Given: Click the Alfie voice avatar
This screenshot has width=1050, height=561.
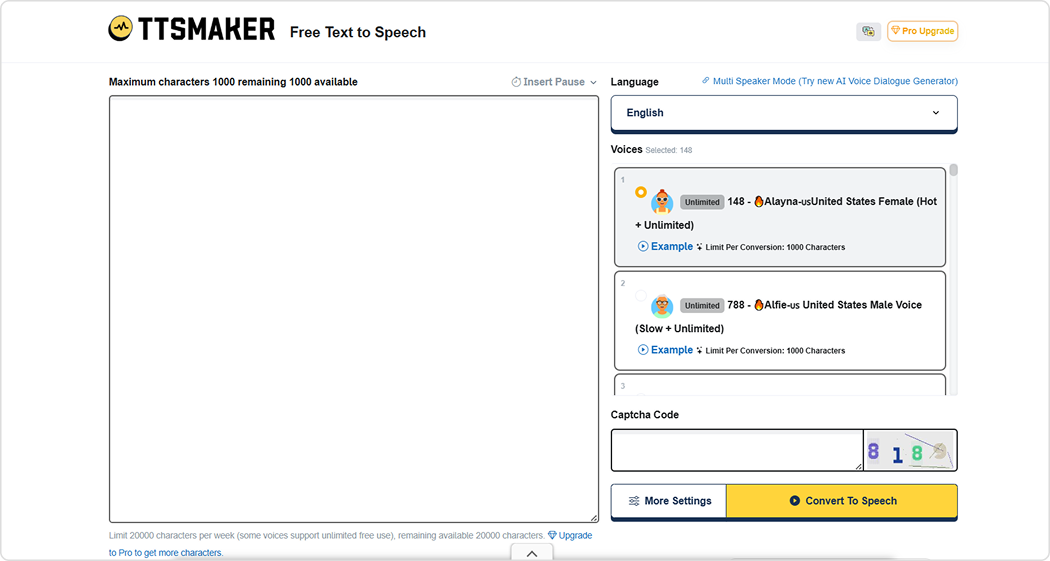Looking at the screenshot, I should click(x=661, y=306).
